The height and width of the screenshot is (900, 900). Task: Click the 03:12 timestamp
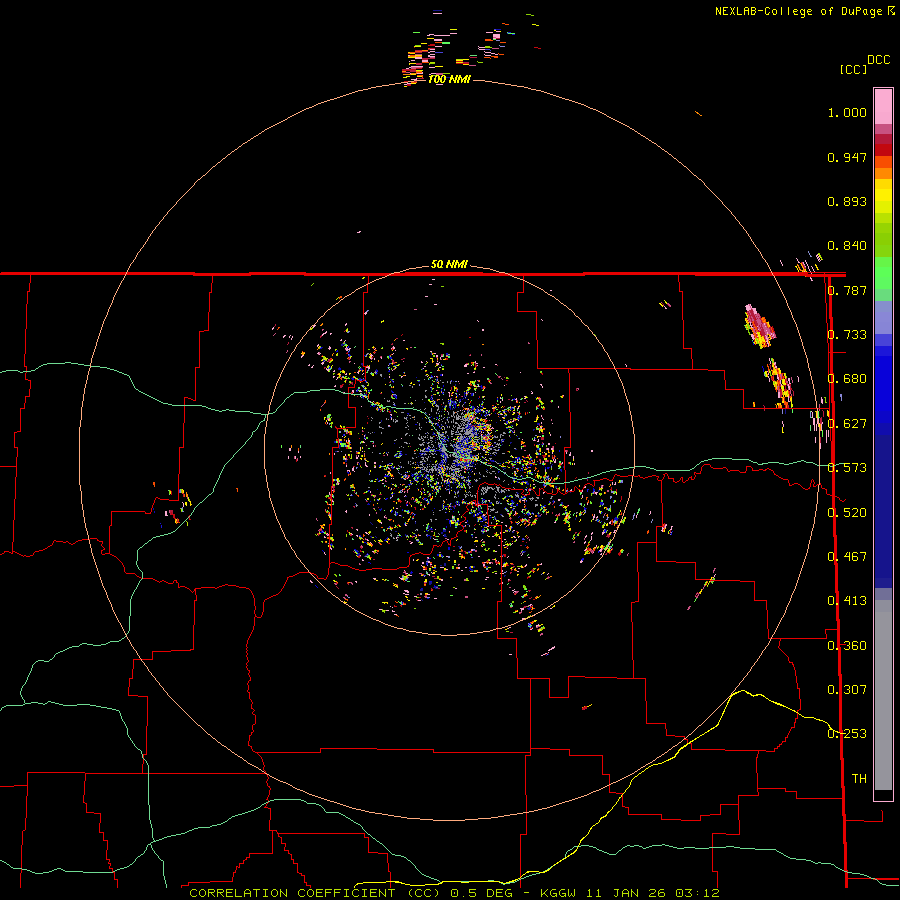click(x=697, y=893)
